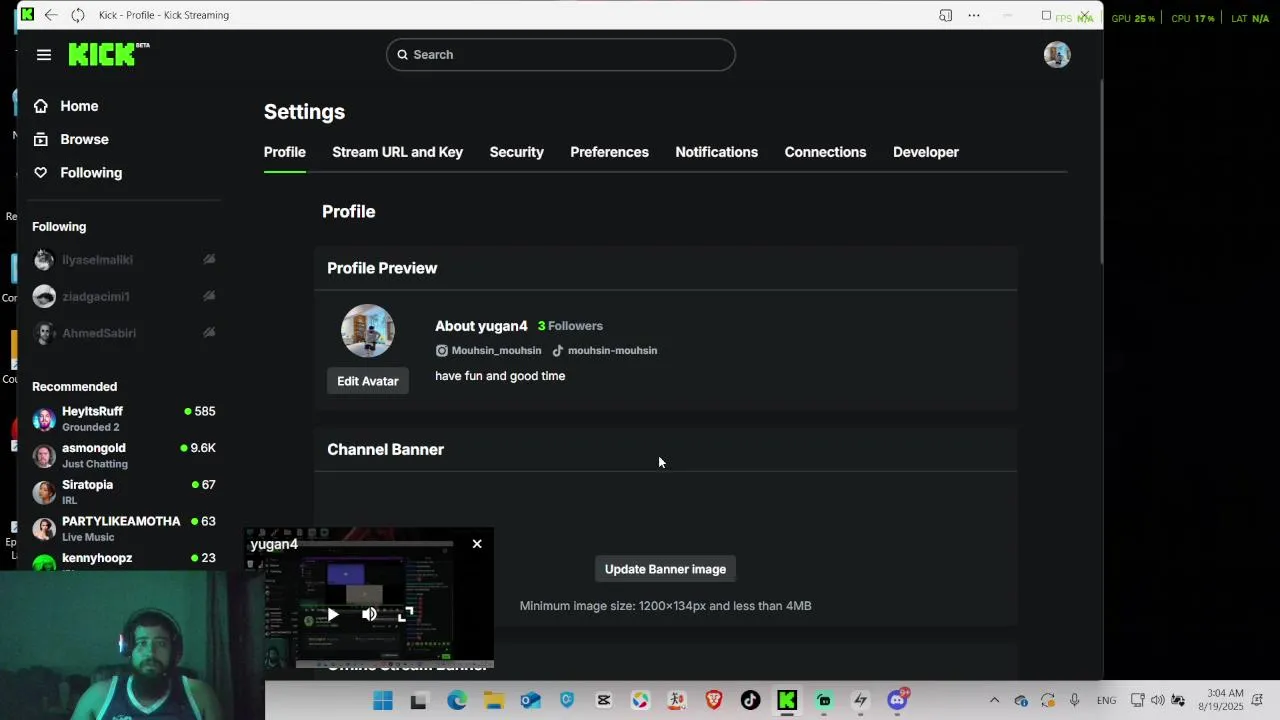Viewport: 1280px width, 720px height.
Task: Click AhmedSabiri offline stream icon
Action: pos(209,332)
